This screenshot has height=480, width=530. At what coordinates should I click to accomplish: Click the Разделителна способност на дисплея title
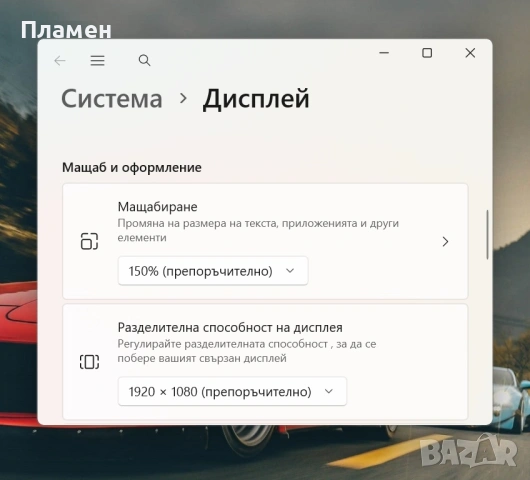point(230,327)
